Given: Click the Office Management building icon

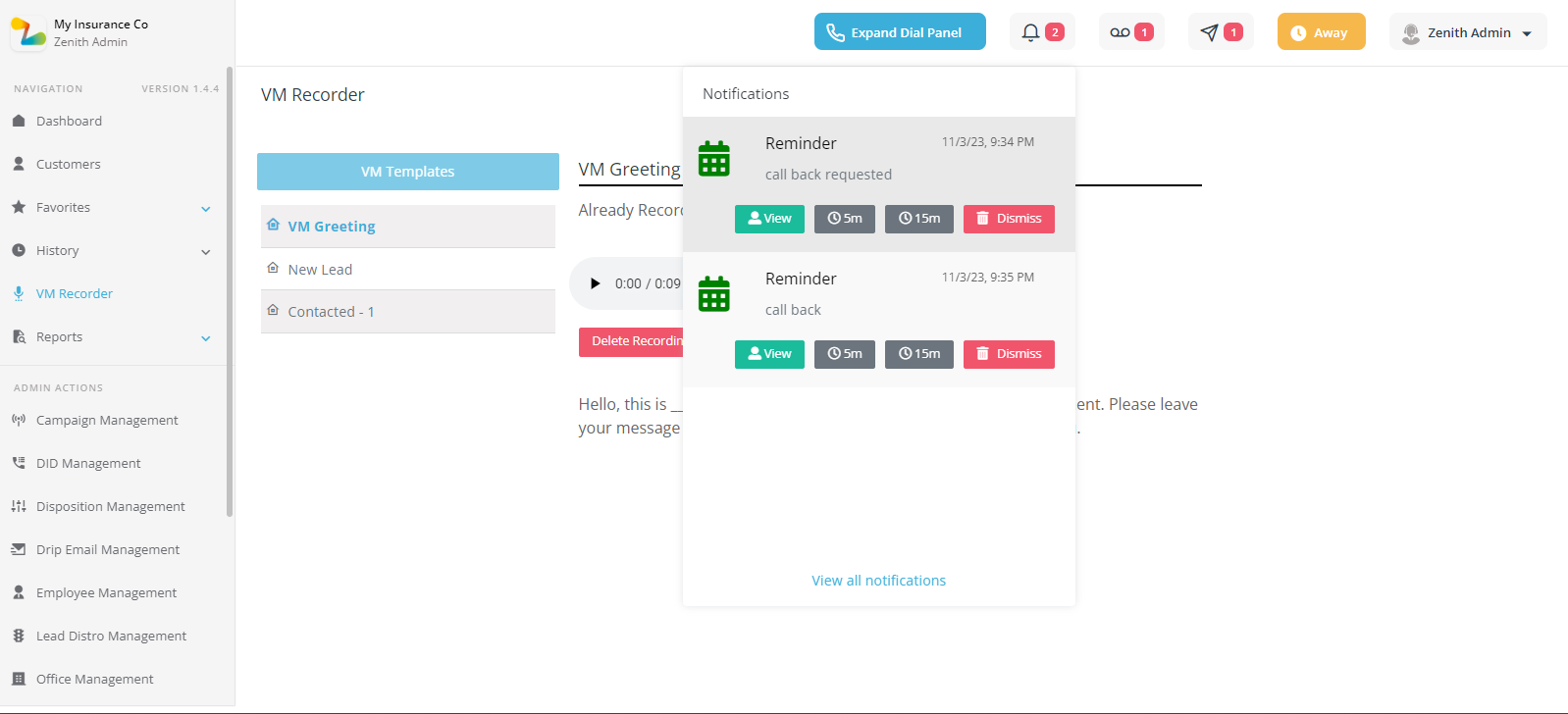Looking at the screenshot, I should [x=19, y=679].
